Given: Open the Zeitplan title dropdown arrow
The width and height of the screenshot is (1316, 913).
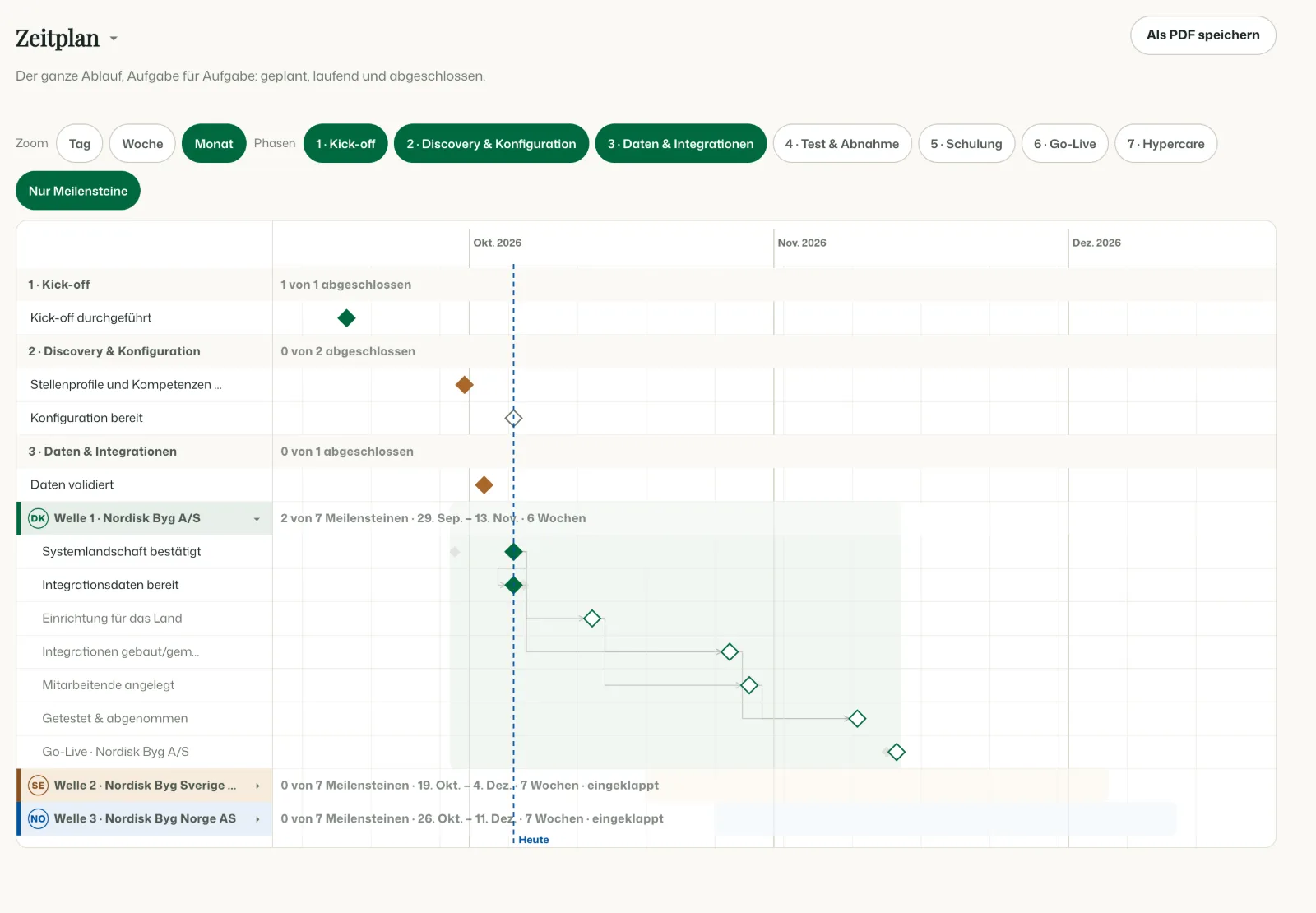Looking at the screenshot, I should pos(114,39).
